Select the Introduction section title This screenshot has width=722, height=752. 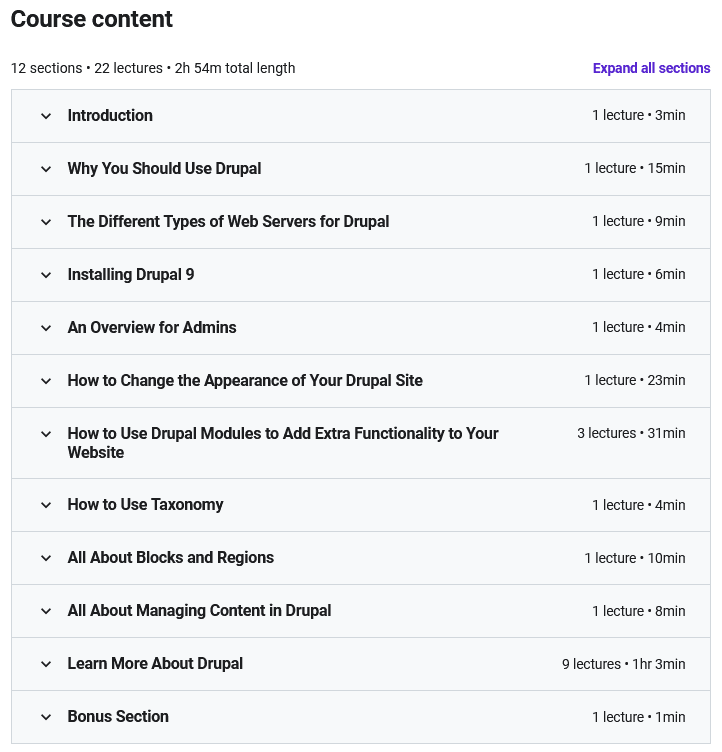pyautogui.click(x=110, y=116)
